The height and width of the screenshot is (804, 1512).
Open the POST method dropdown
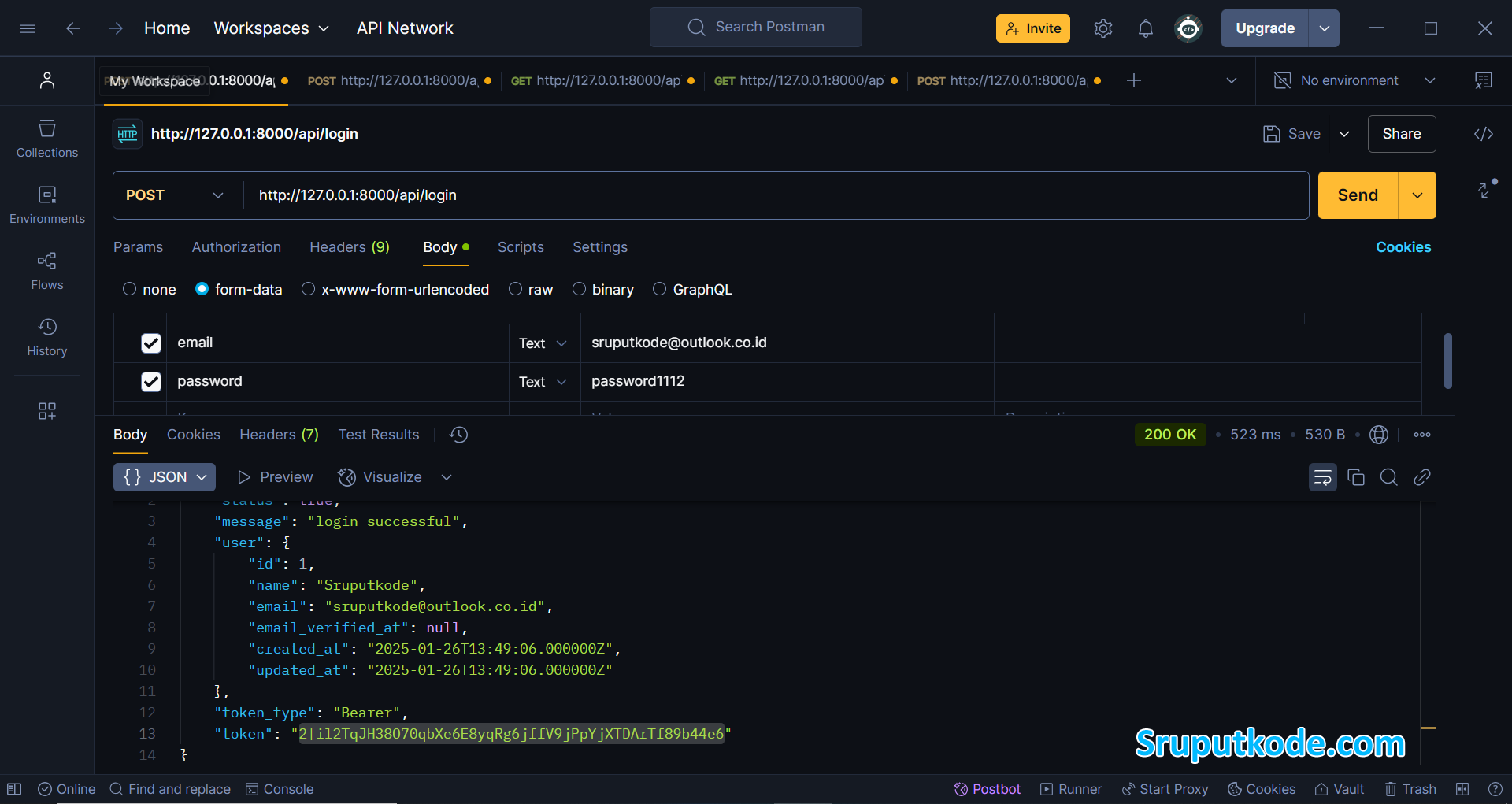pos(175,195)
